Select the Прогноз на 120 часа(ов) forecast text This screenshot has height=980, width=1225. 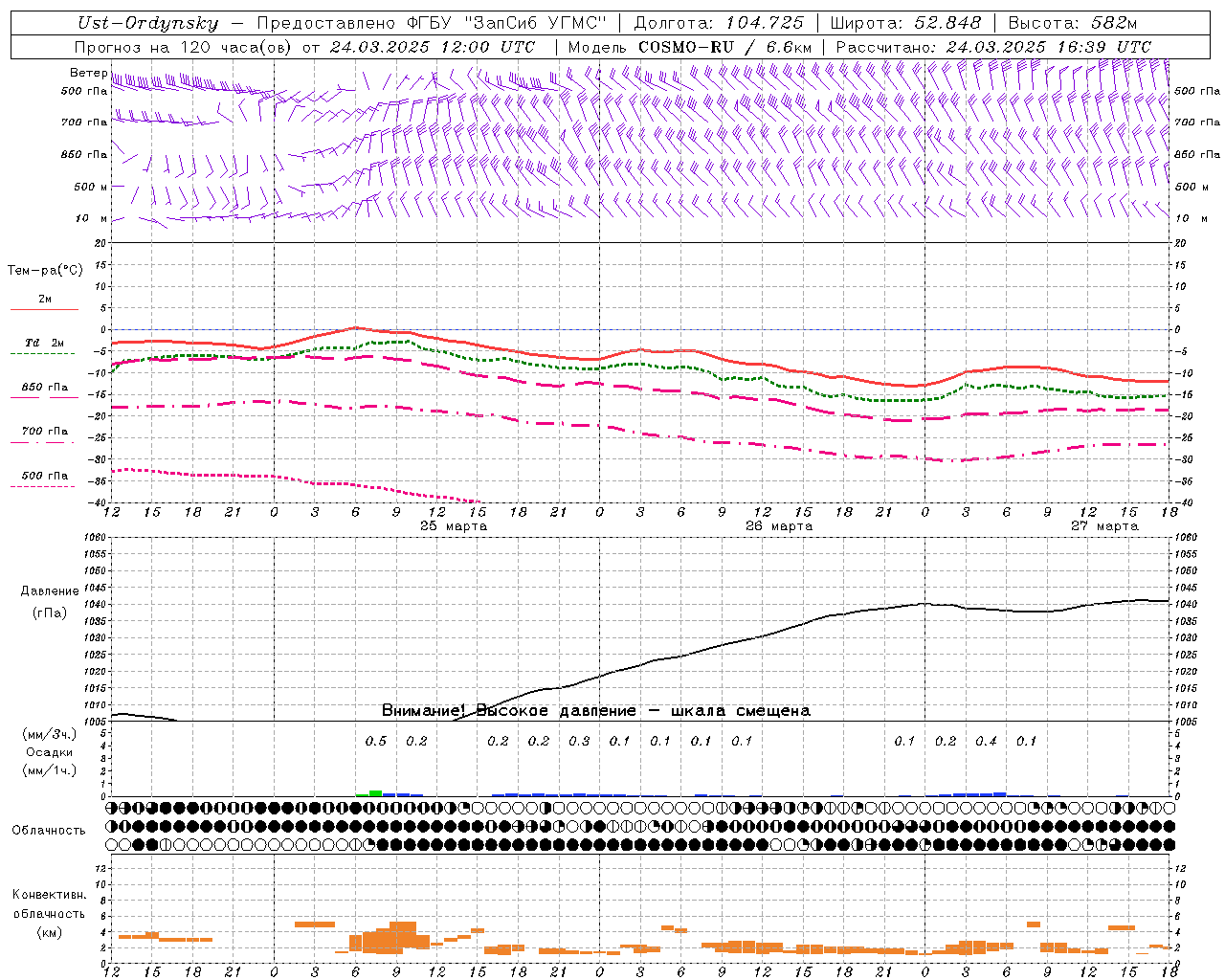[184, 47]
